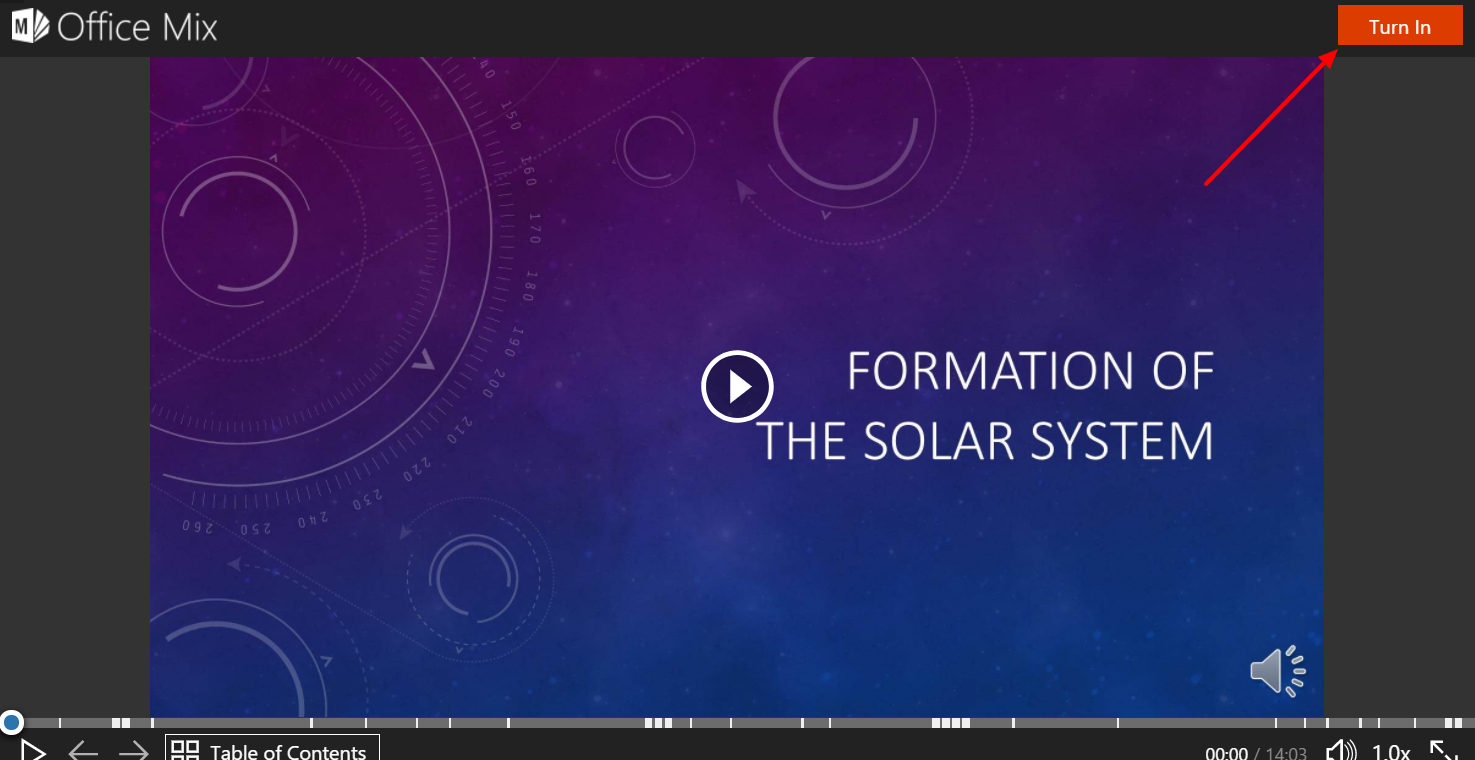Click the Turn In button
This screenshot has width=1475, height=760.
pos(1400,27)
